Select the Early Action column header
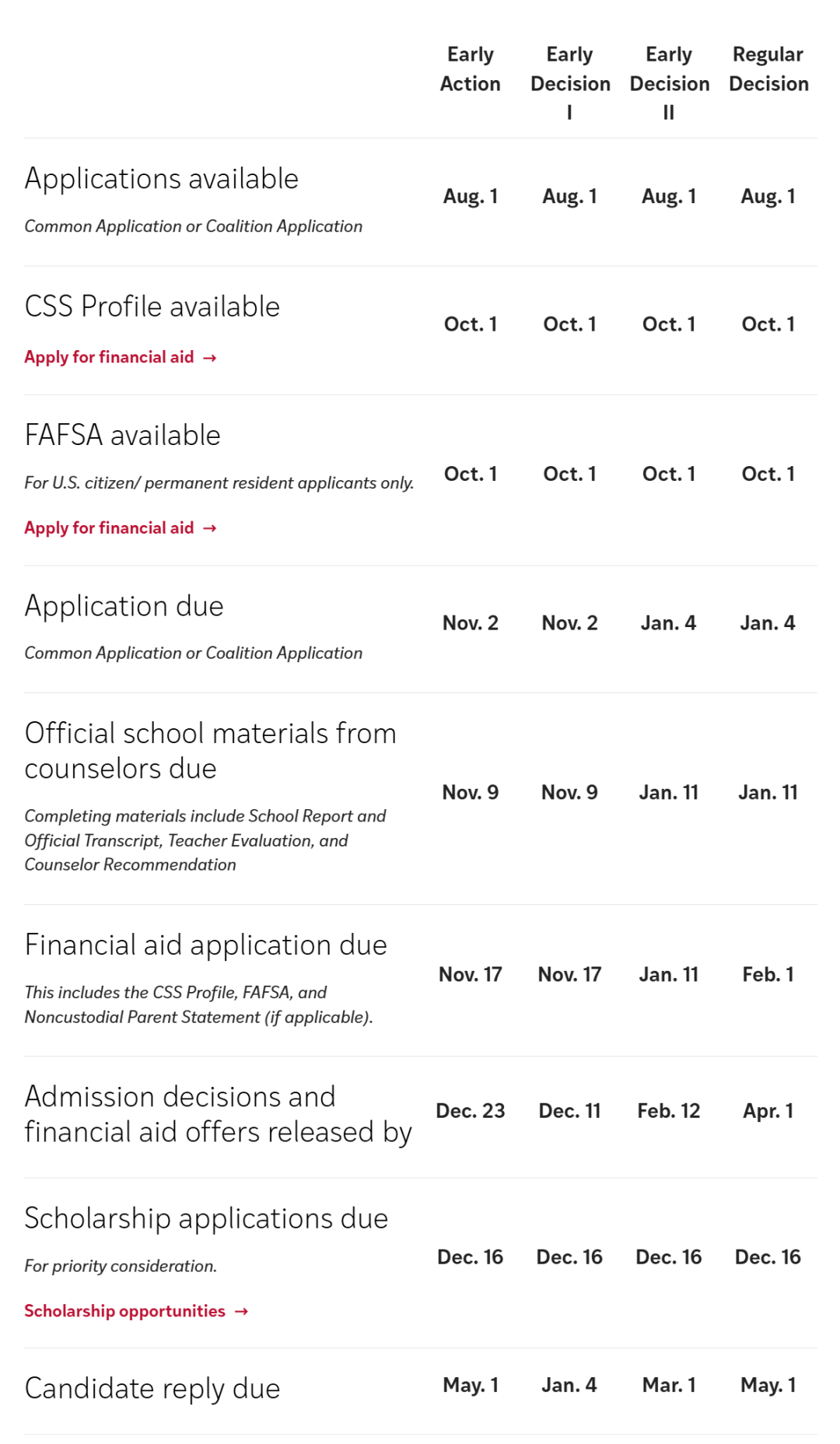This screenshot has height=1444, width=840. (x=470, y=69)
